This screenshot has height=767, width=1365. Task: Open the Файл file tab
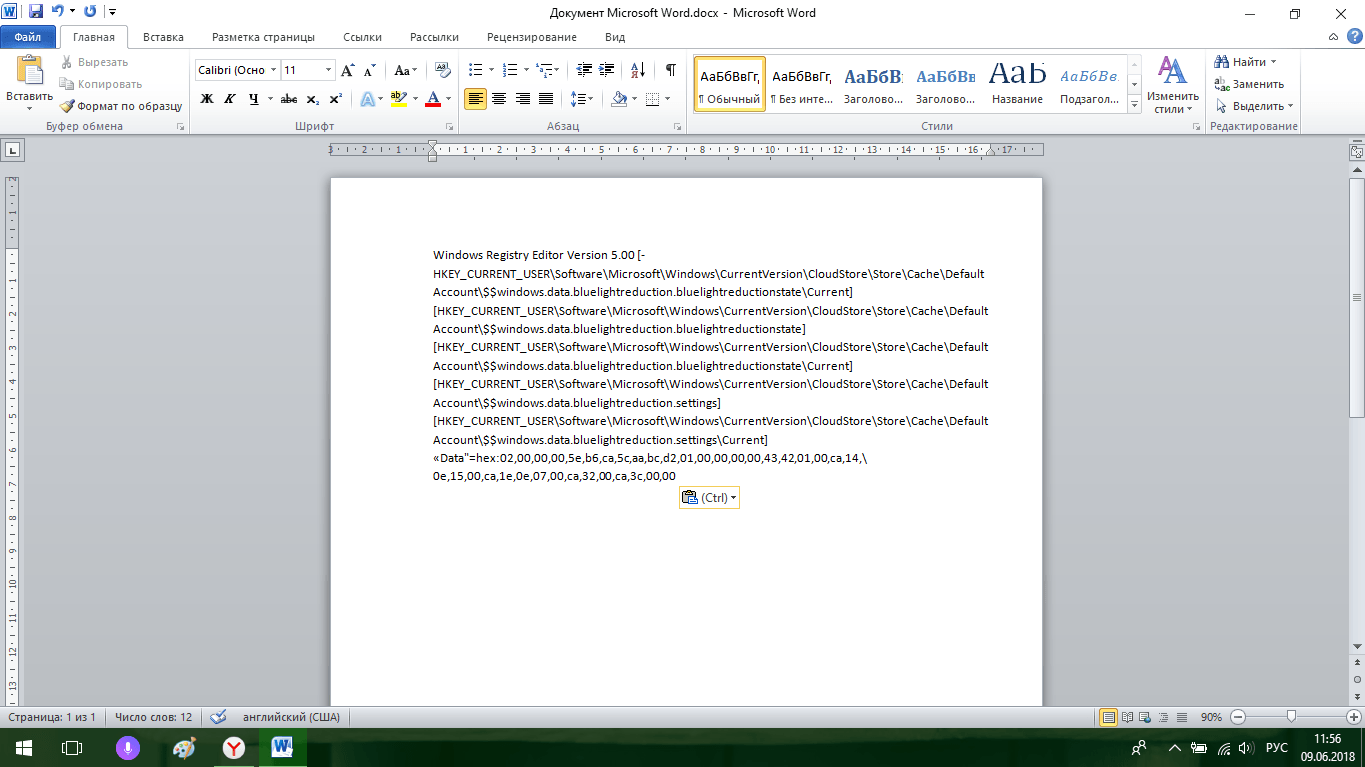pos(28,37)
